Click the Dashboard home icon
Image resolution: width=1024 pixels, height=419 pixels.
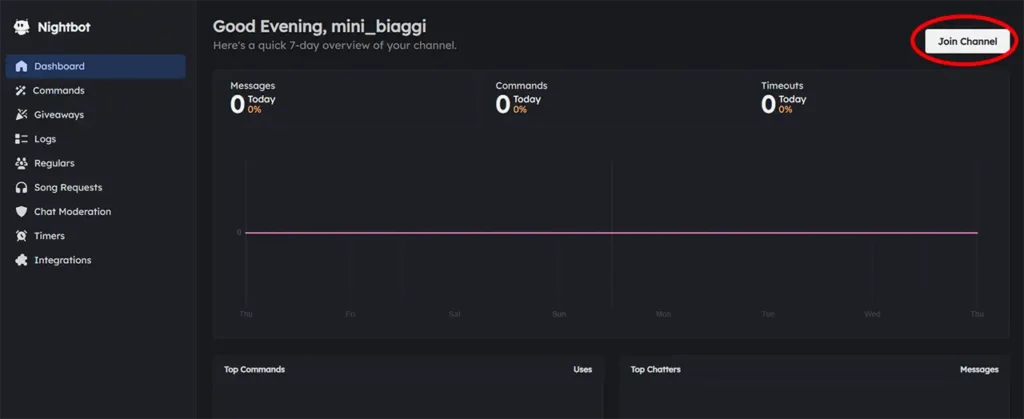[x=22, y=66]
